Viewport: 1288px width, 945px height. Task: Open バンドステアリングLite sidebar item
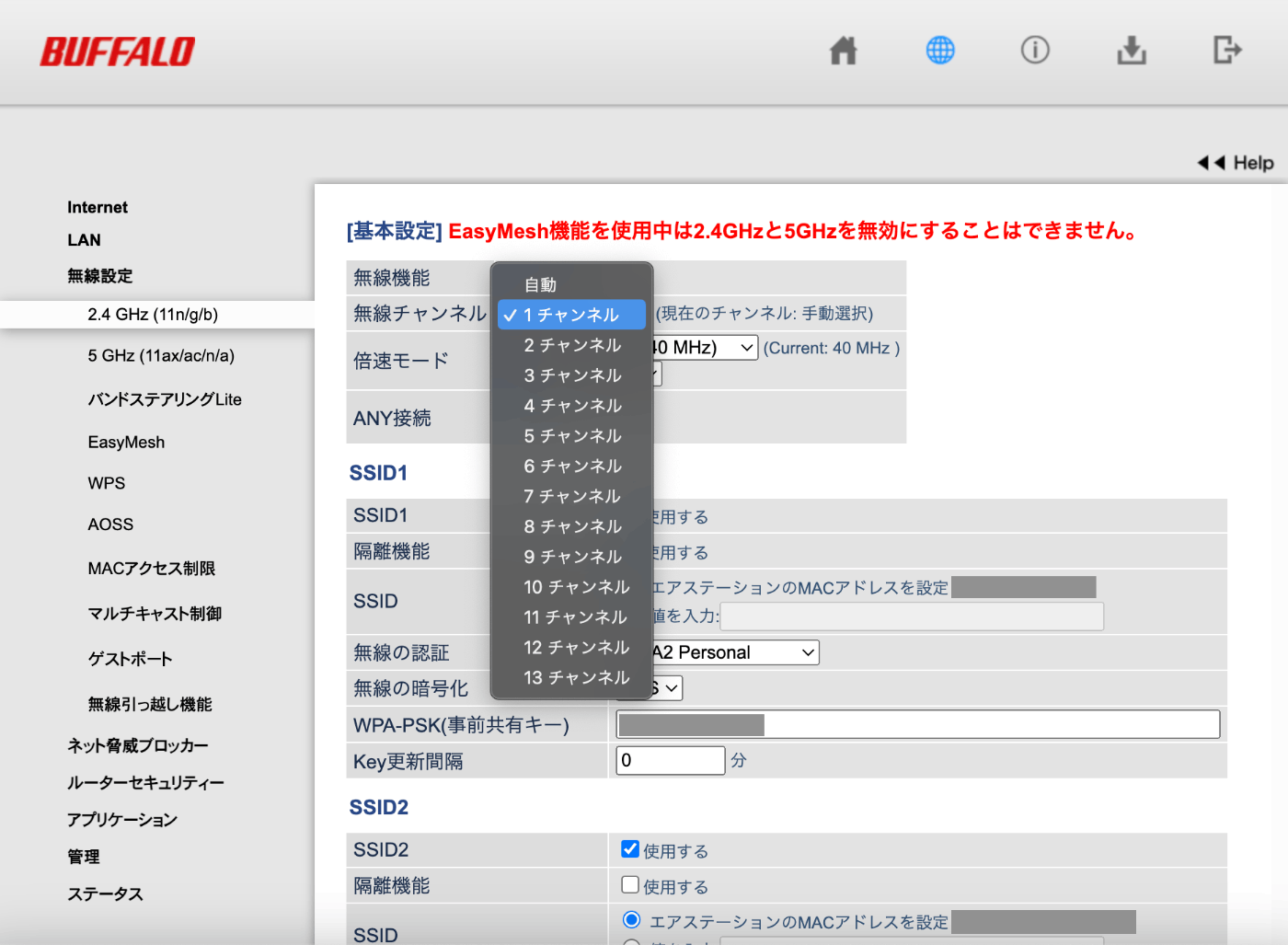165,399
